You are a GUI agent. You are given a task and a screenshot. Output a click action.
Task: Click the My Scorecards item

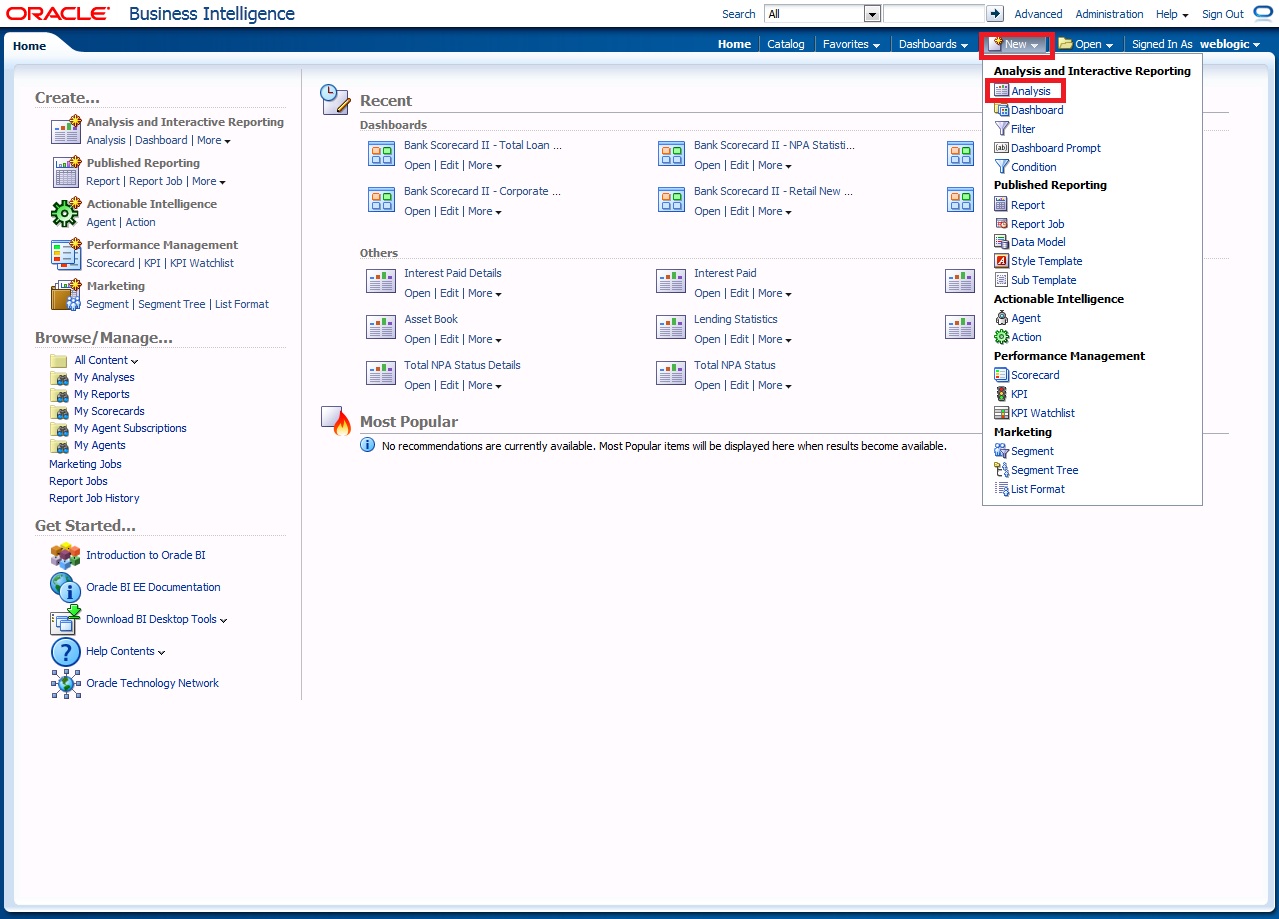tap(109, 412)
